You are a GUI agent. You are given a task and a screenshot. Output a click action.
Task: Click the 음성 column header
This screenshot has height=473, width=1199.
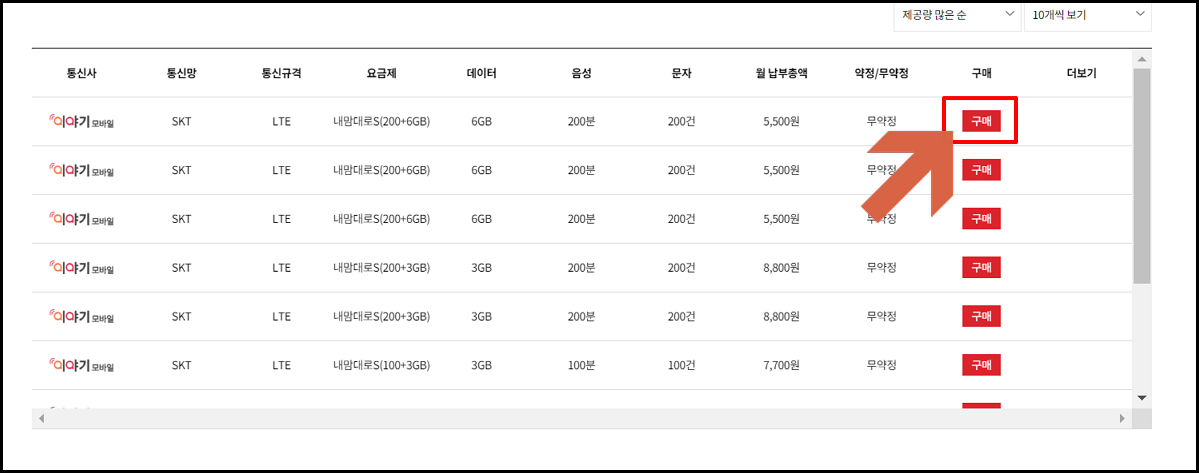point(581,73)
